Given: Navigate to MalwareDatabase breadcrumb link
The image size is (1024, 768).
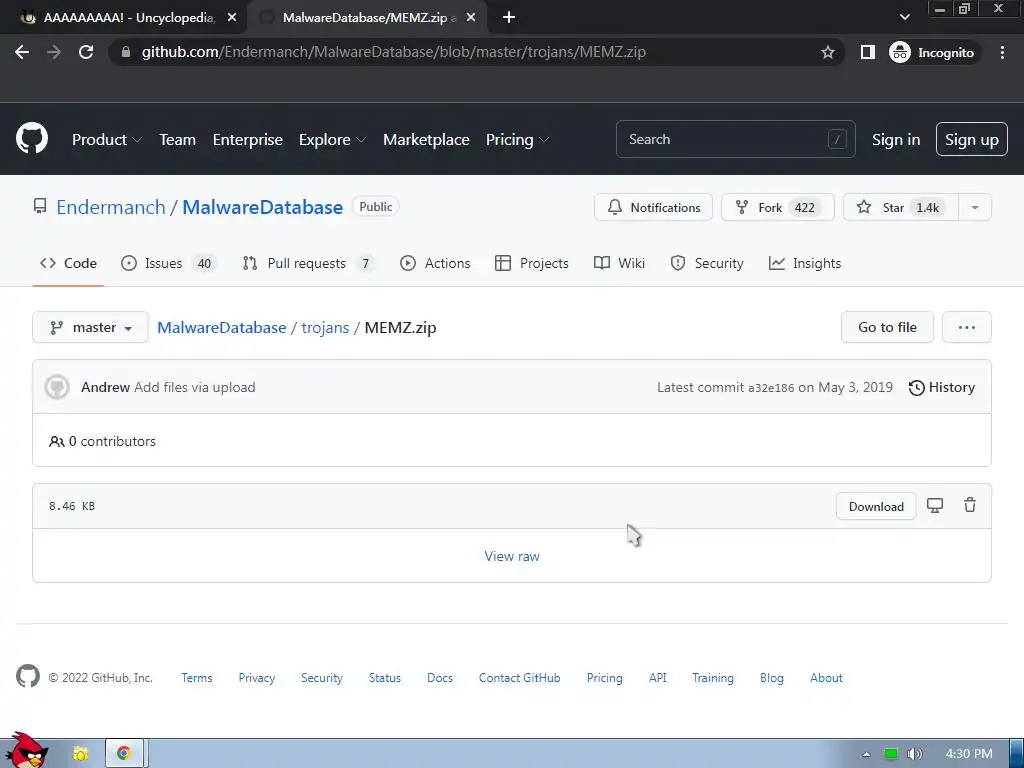Looking at the screenshot, I should pyautogui.click(x=221, y=327).
